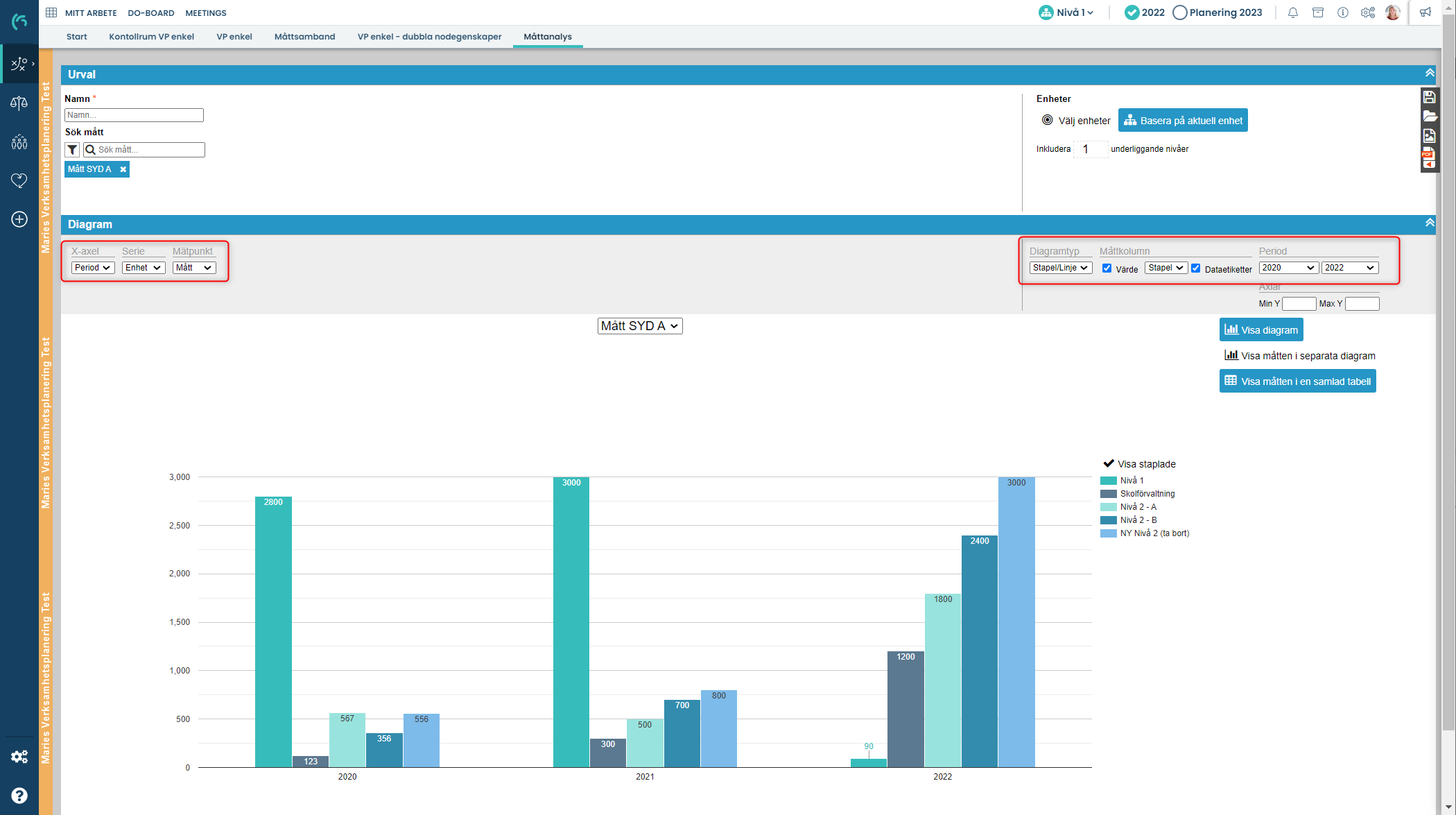Open the end period 2022 dropdown
This screenshot has height=815, width=1456.
[1349, 268]
